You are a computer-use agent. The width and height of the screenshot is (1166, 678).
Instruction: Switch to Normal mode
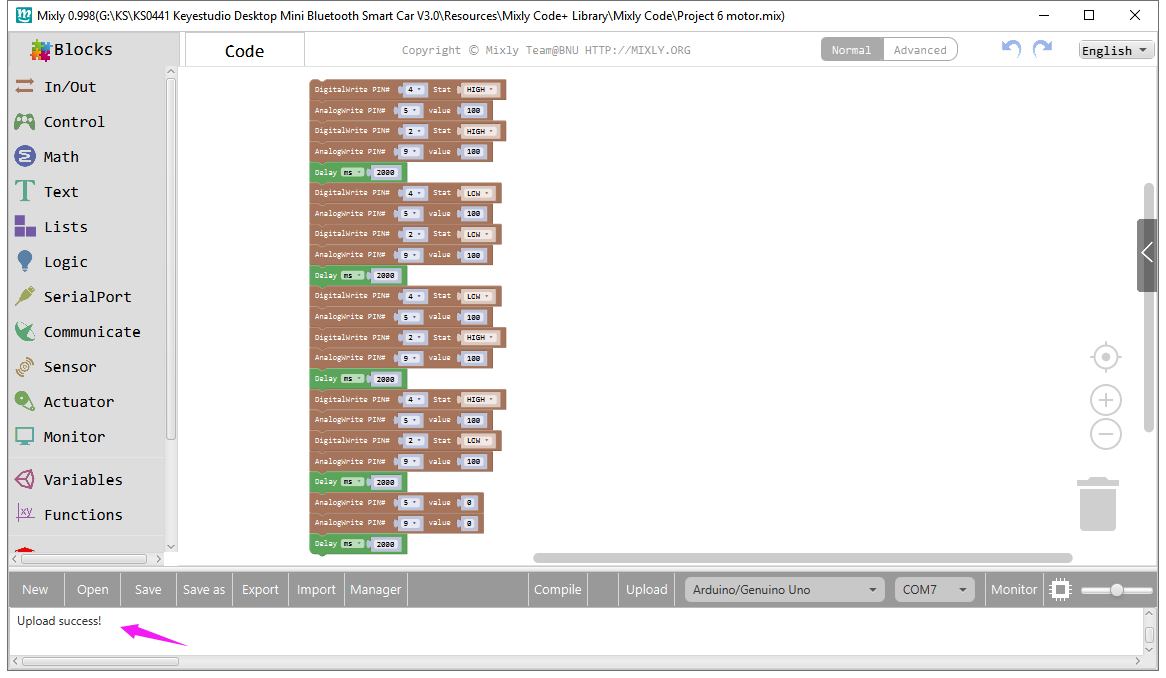[x=851, y=50]
